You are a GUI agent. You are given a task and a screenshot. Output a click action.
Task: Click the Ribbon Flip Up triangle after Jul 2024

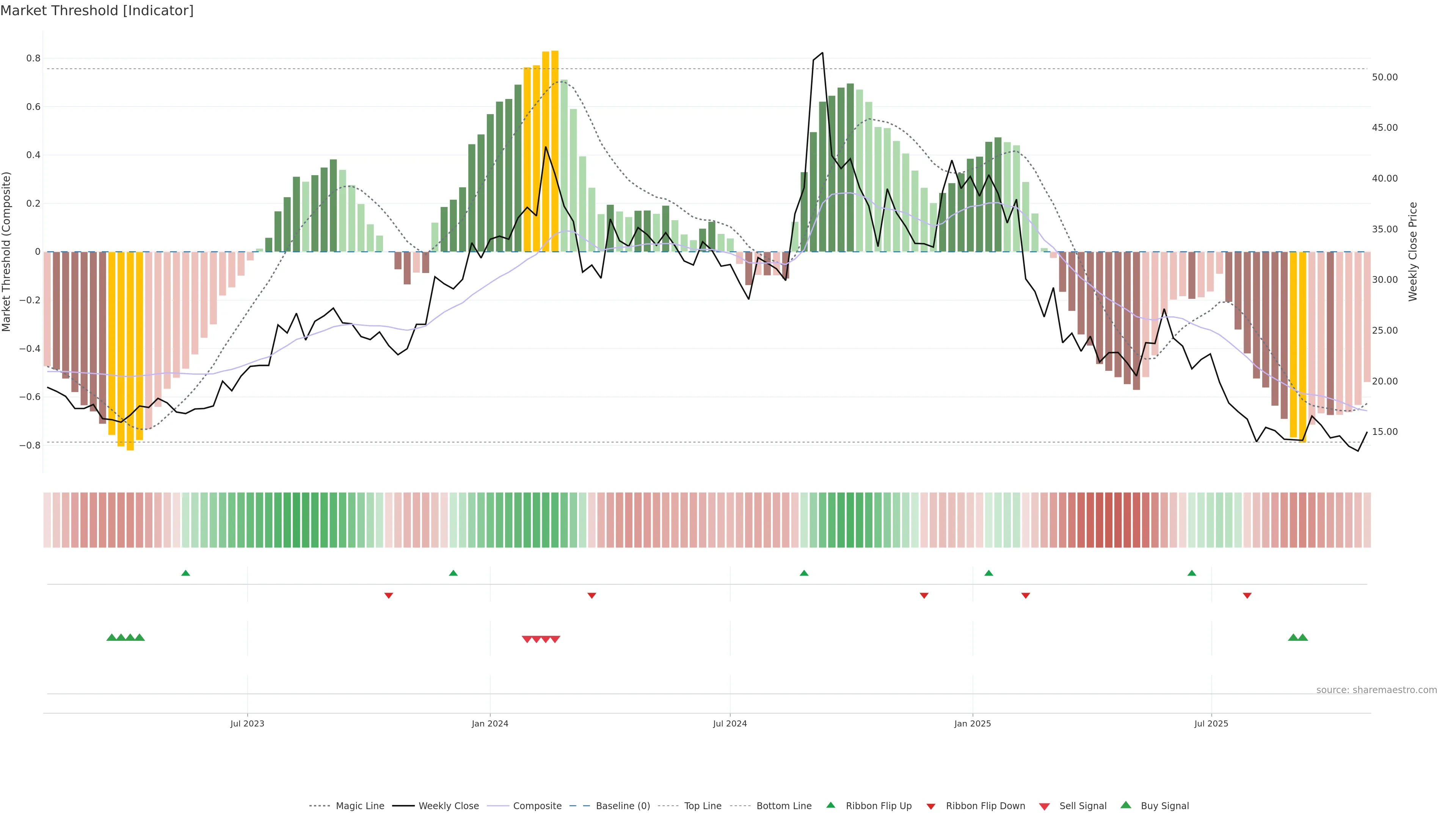(x=804, y=573)
